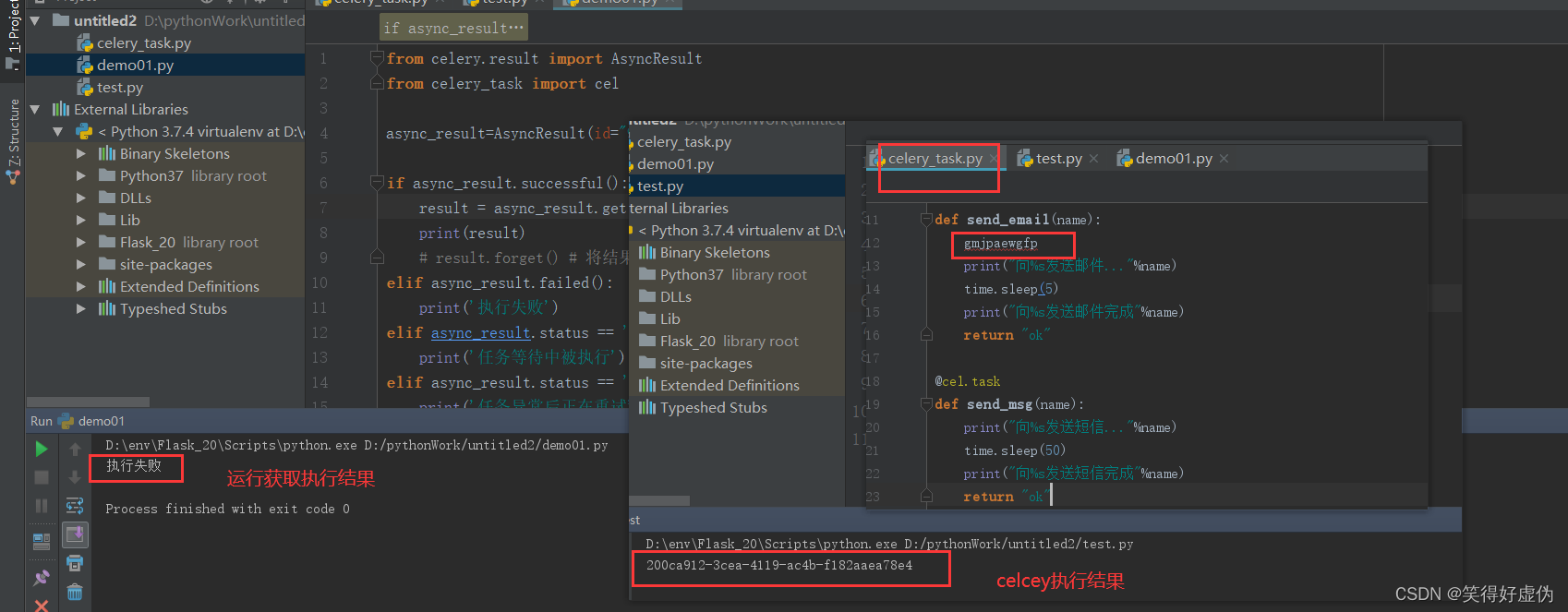Click 'Process finished with exit code 0' text
The height and width of the screenshot is (612, 1568).
pyautogui.click(x=227, y=509)
